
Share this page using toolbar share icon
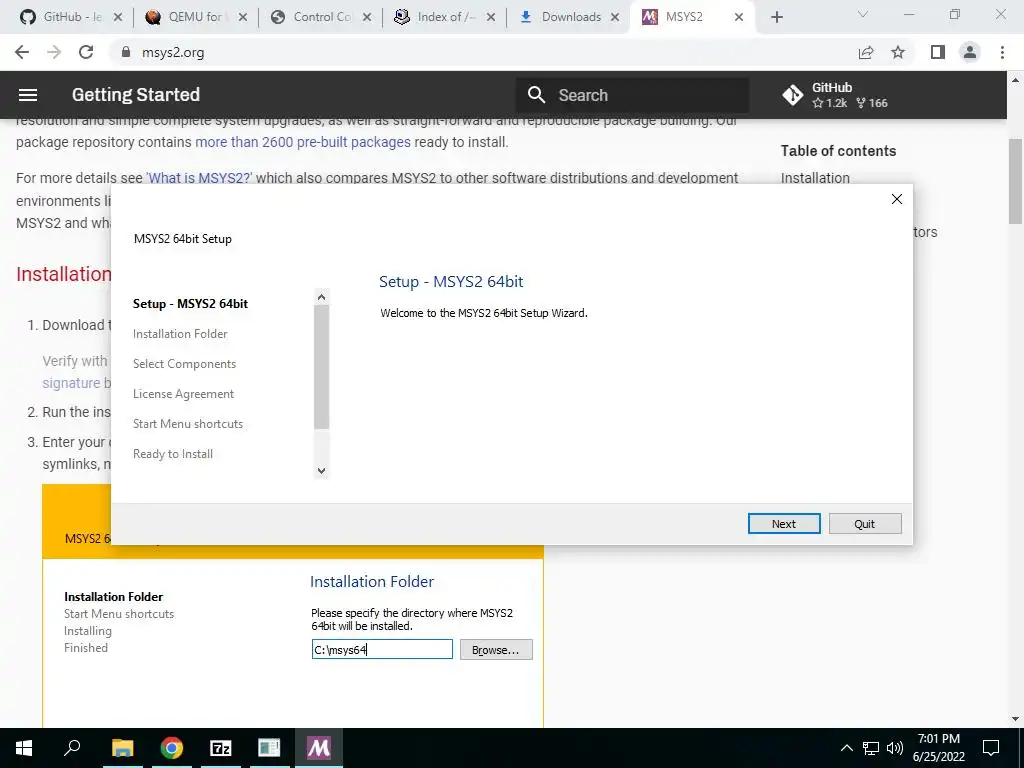[x=866, y=52]
